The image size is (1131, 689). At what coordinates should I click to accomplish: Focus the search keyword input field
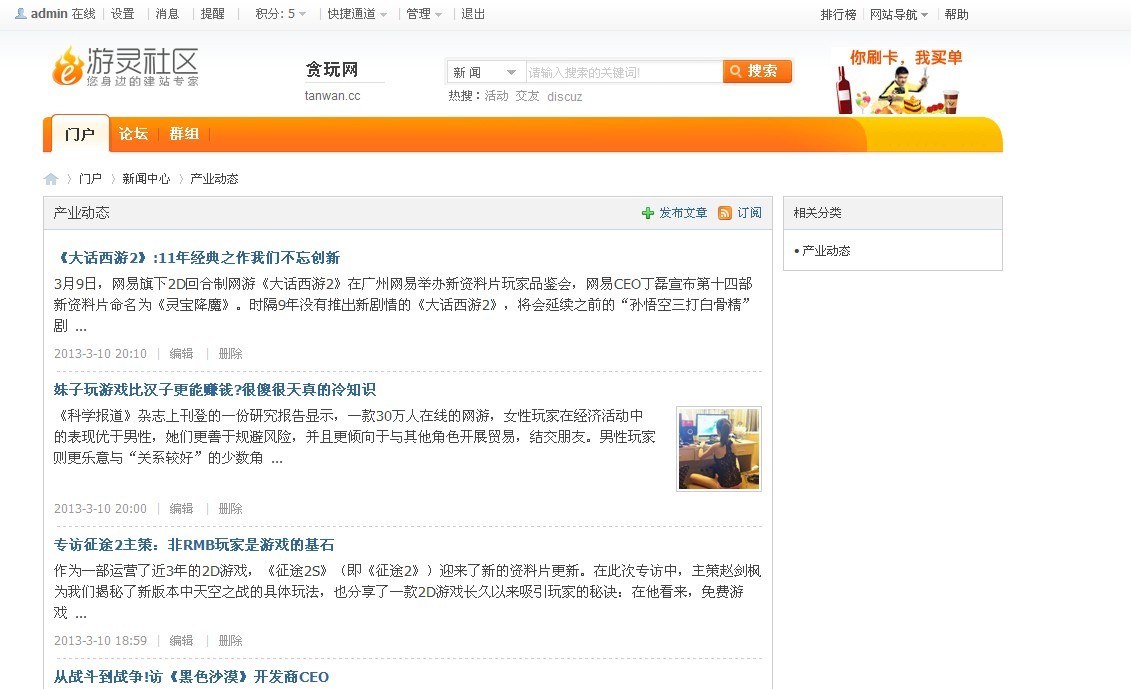coord(623,72)
